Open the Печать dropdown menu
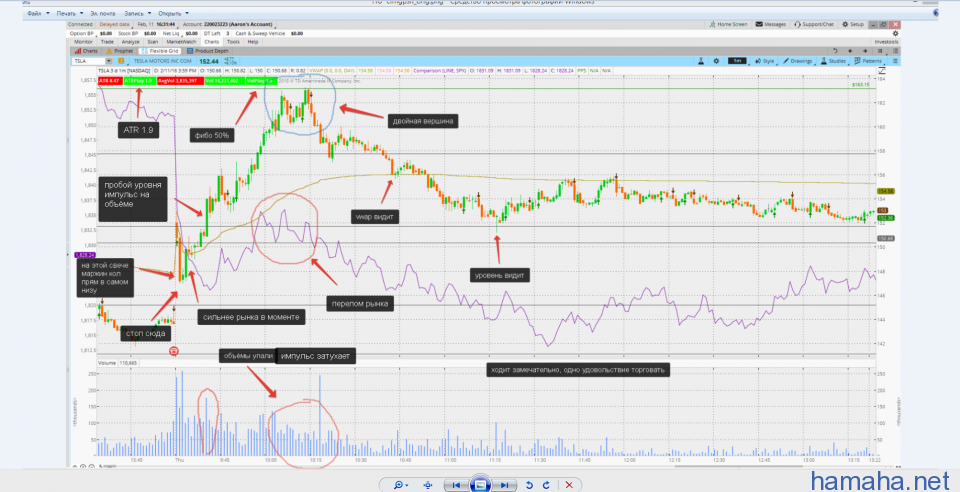Screen dimensions: 960x492 coord(69,13)
